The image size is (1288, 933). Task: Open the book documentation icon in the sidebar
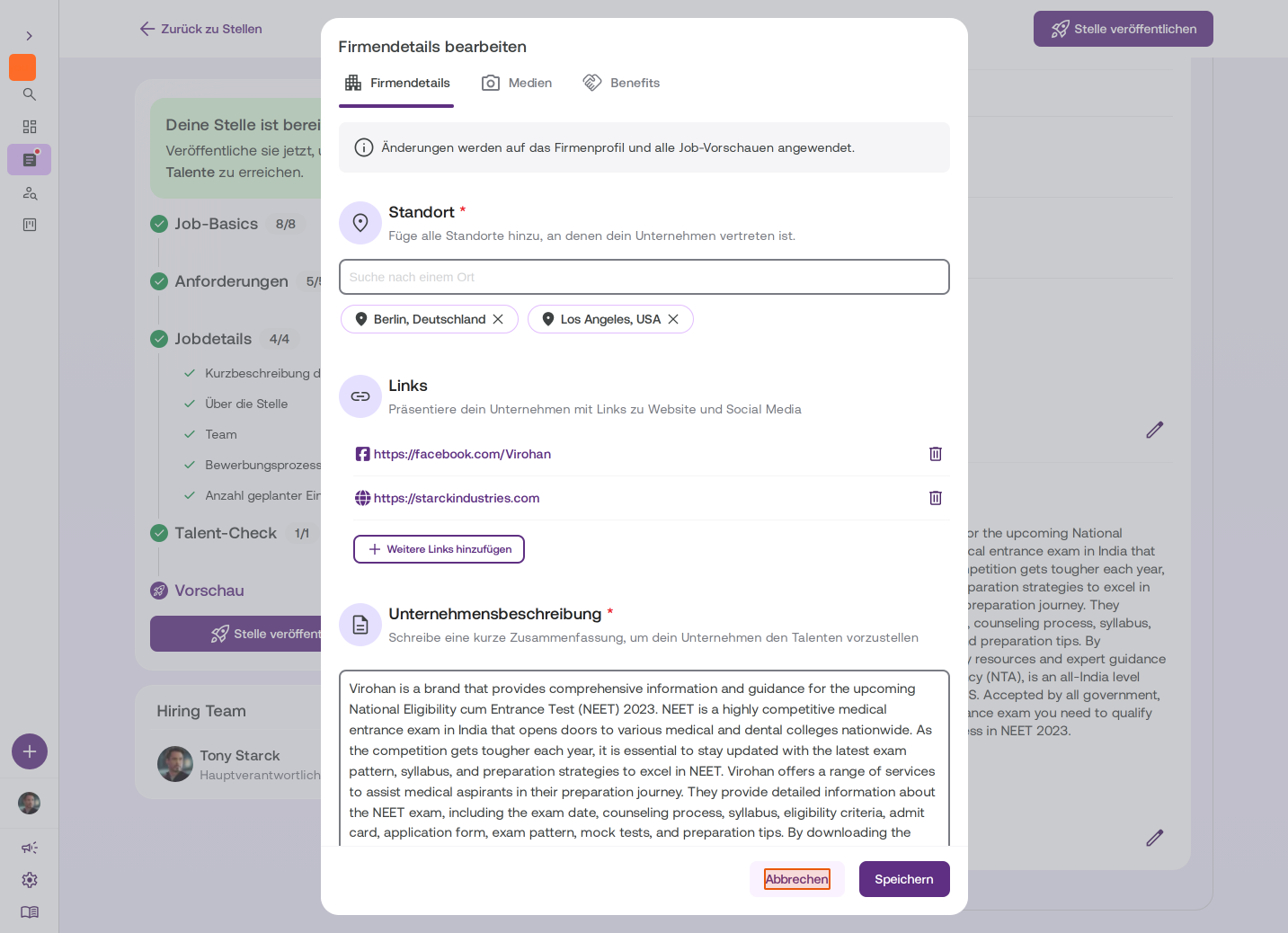click(30, 912)
